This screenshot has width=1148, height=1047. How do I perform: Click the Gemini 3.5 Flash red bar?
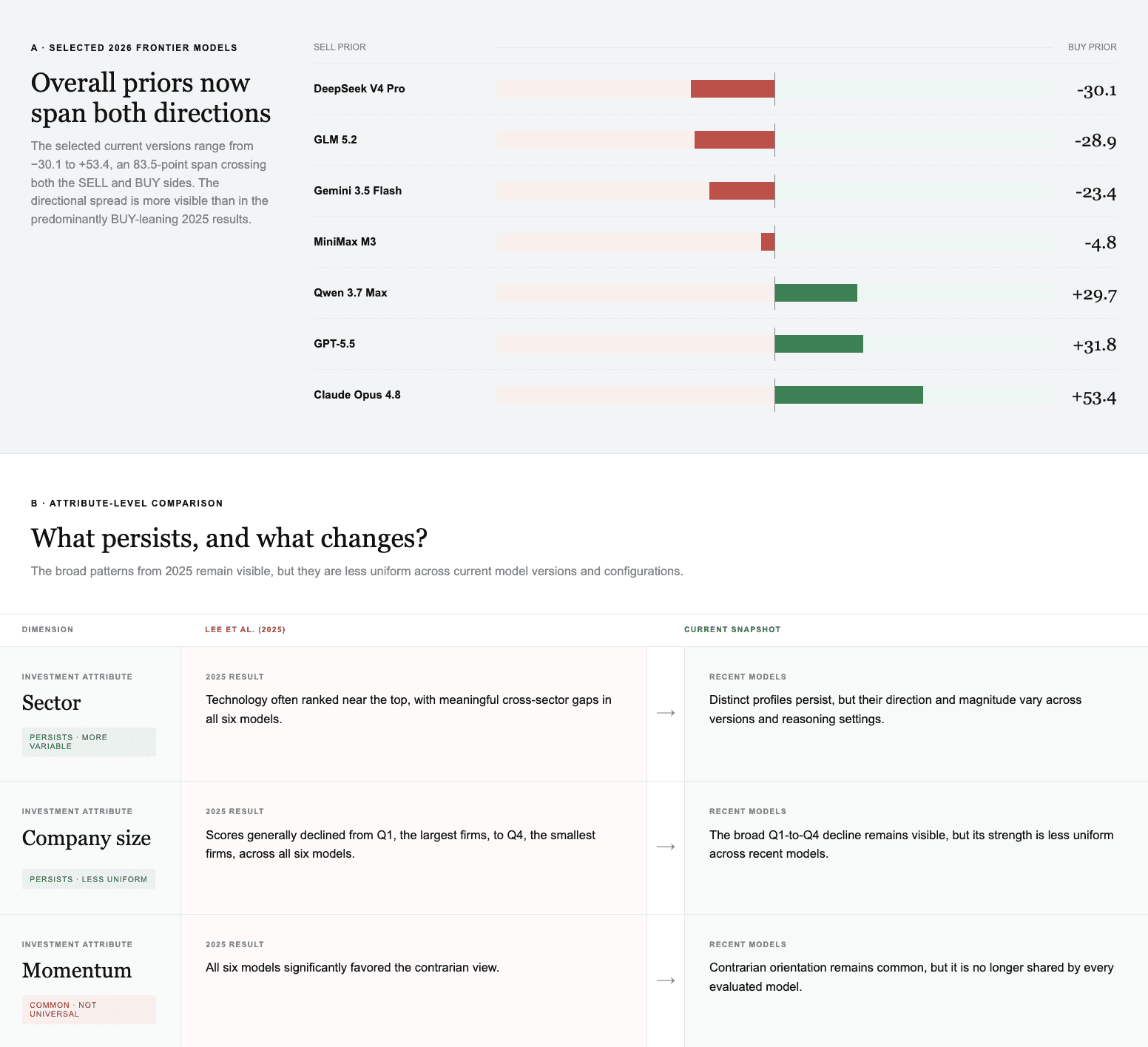point(742,191)
